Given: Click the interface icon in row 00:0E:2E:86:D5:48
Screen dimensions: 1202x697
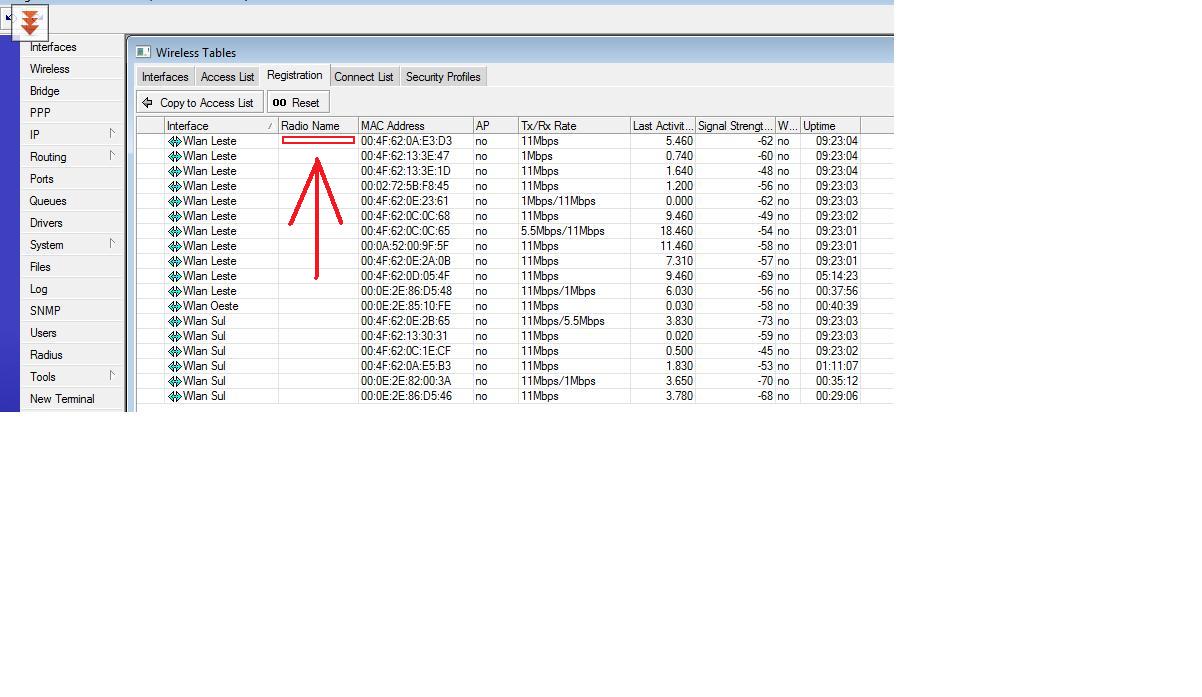Looking at the screenshot, I should point(174,291).
